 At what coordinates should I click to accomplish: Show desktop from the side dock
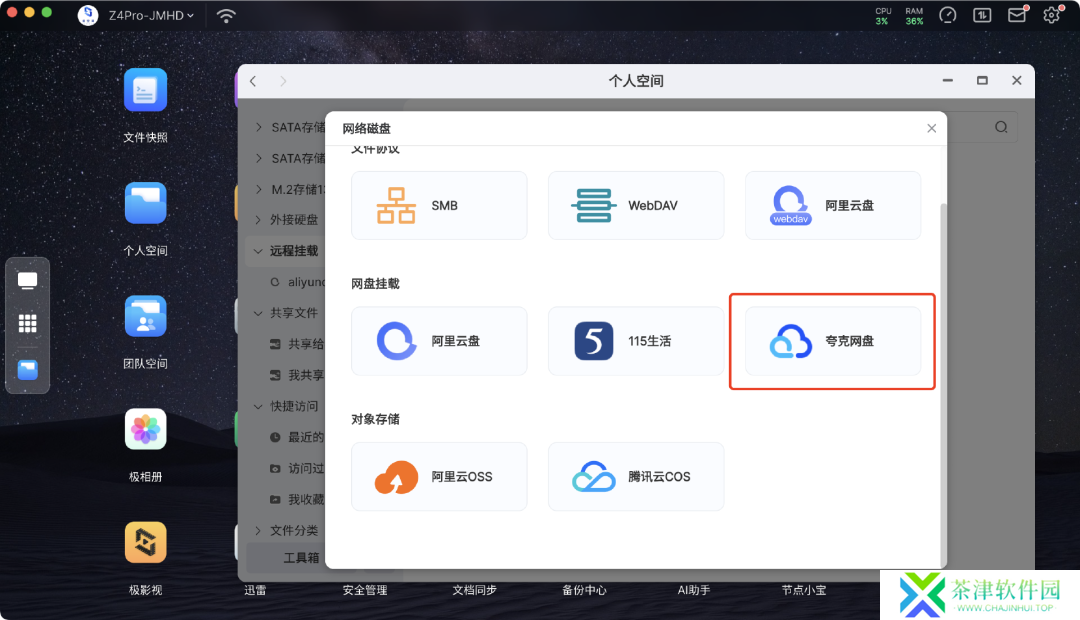[28, 280]
